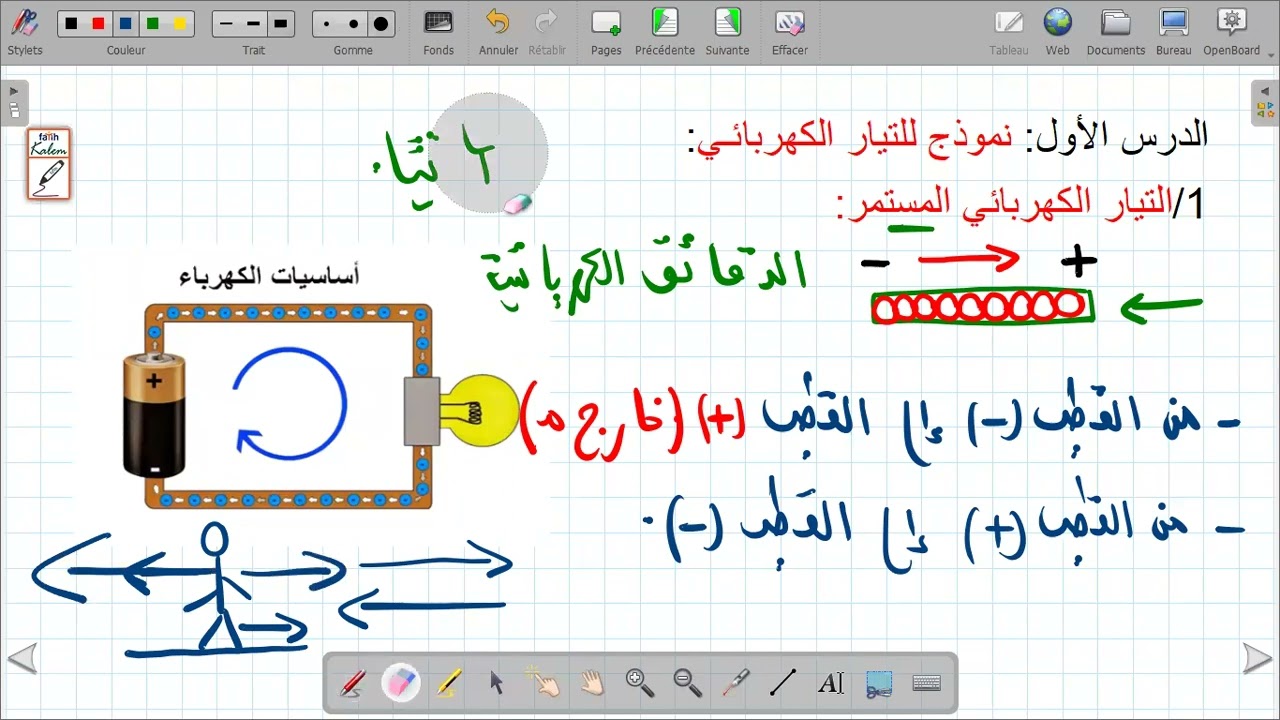Click the image caption 'أساسيات الكهرباء'
Screen dimensions: 1280x720
270,275
